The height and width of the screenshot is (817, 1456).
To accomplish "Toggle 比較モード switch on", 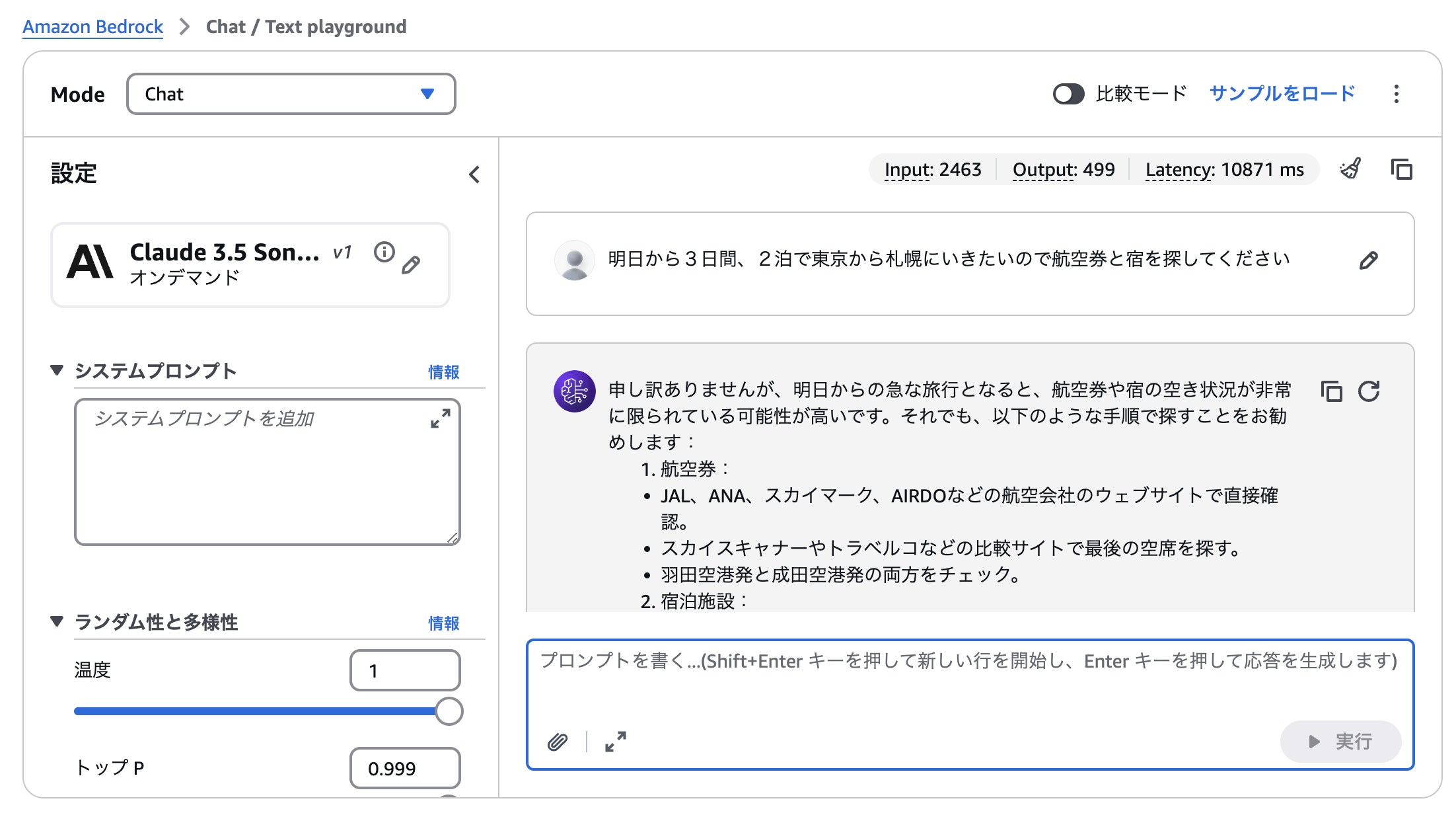I will [x=1068, y=94].
